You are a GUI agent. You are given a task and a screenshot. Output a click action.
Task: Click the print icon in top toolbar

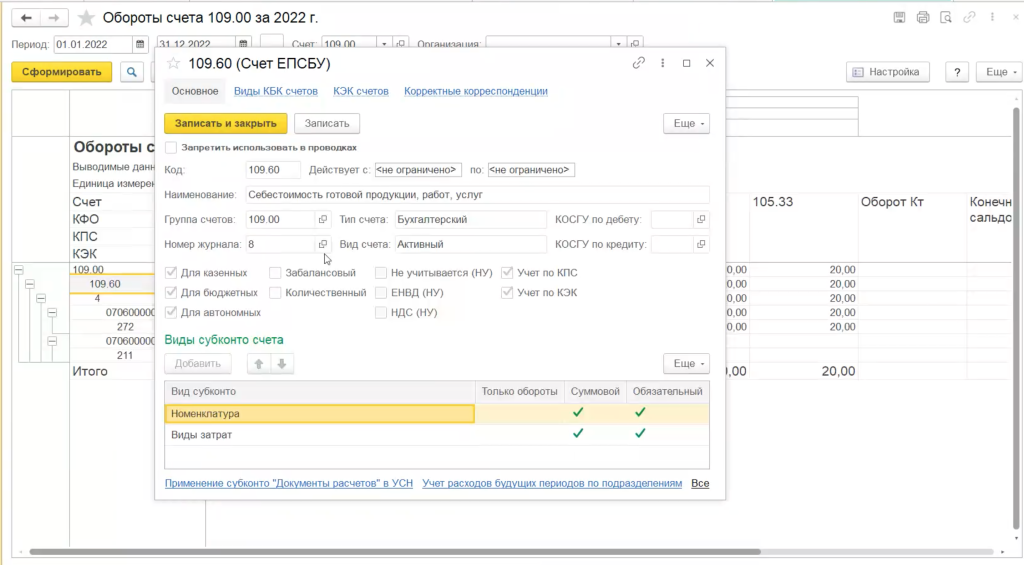tap(923, 18)
